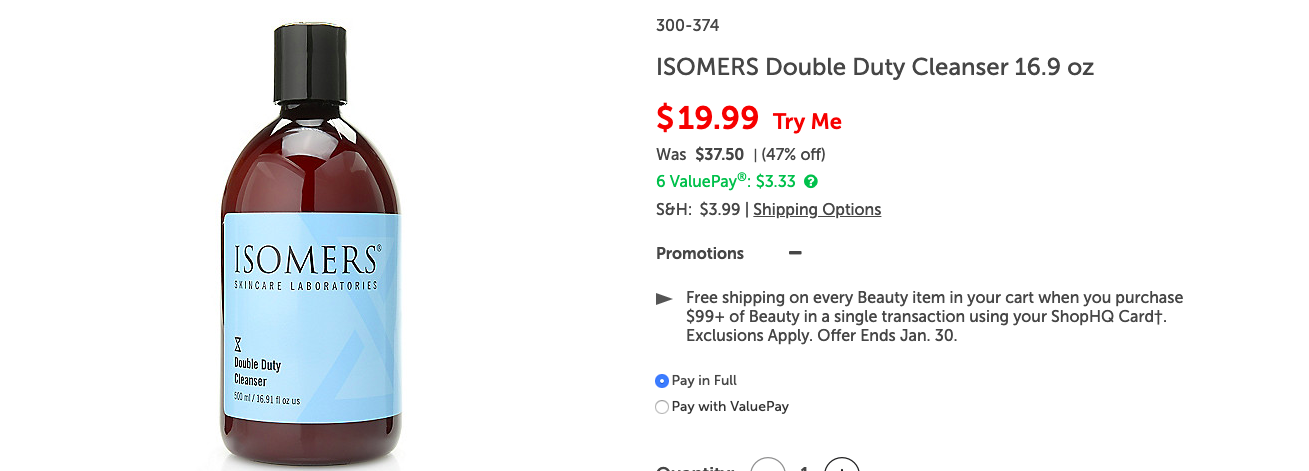Toggle the Promotions heading
1309x471 pixels.
tap(700, 253)
